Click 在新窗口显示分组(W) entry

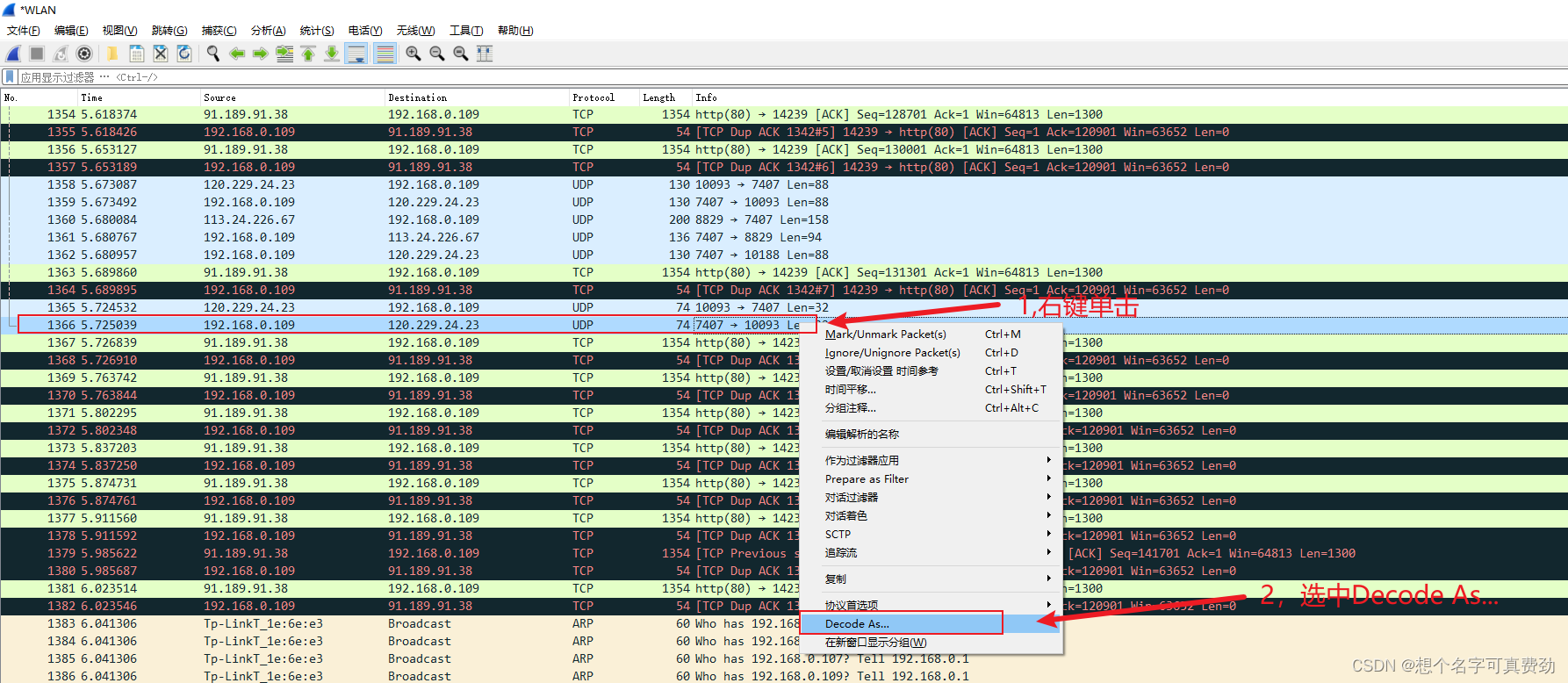[875, 643]
